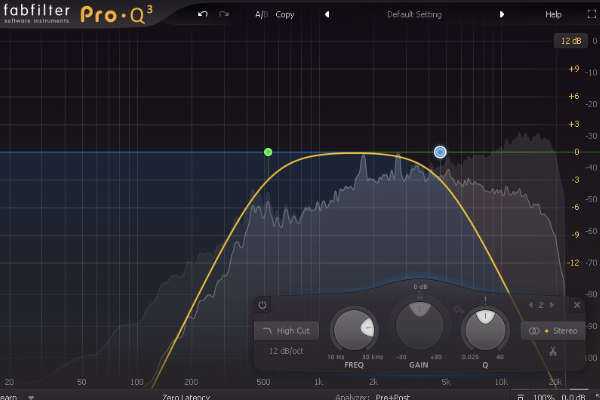Select the blue high cut band node
The height and width of the screenshot is (400, 600).
440,152
